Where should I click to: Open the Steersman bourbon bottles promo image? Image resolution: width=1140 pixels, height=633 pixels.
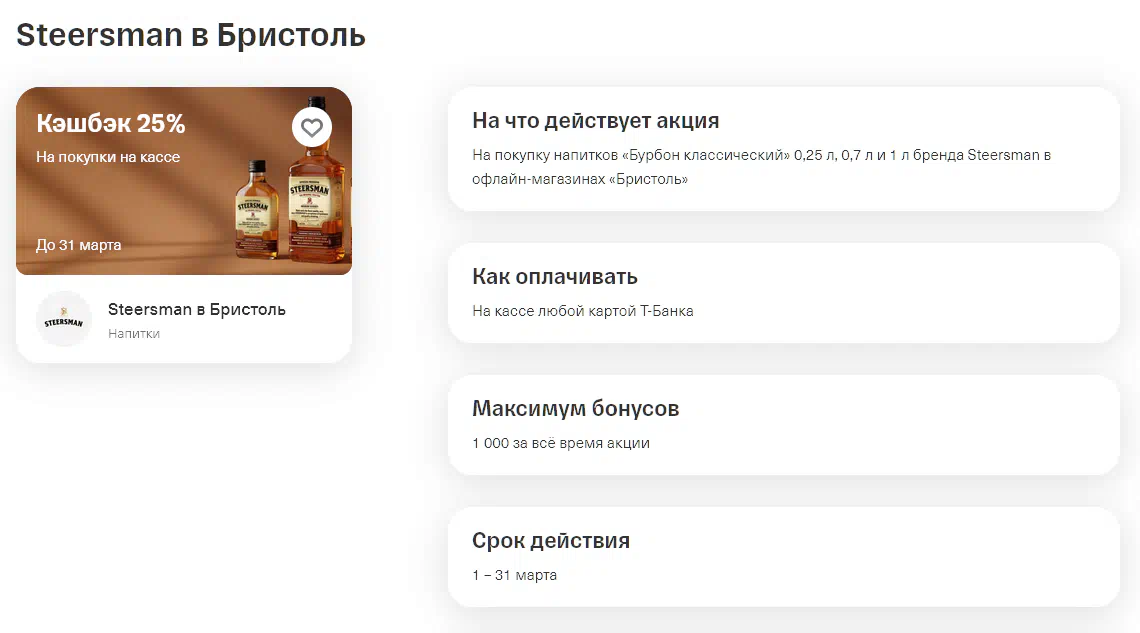pos(184,181)
